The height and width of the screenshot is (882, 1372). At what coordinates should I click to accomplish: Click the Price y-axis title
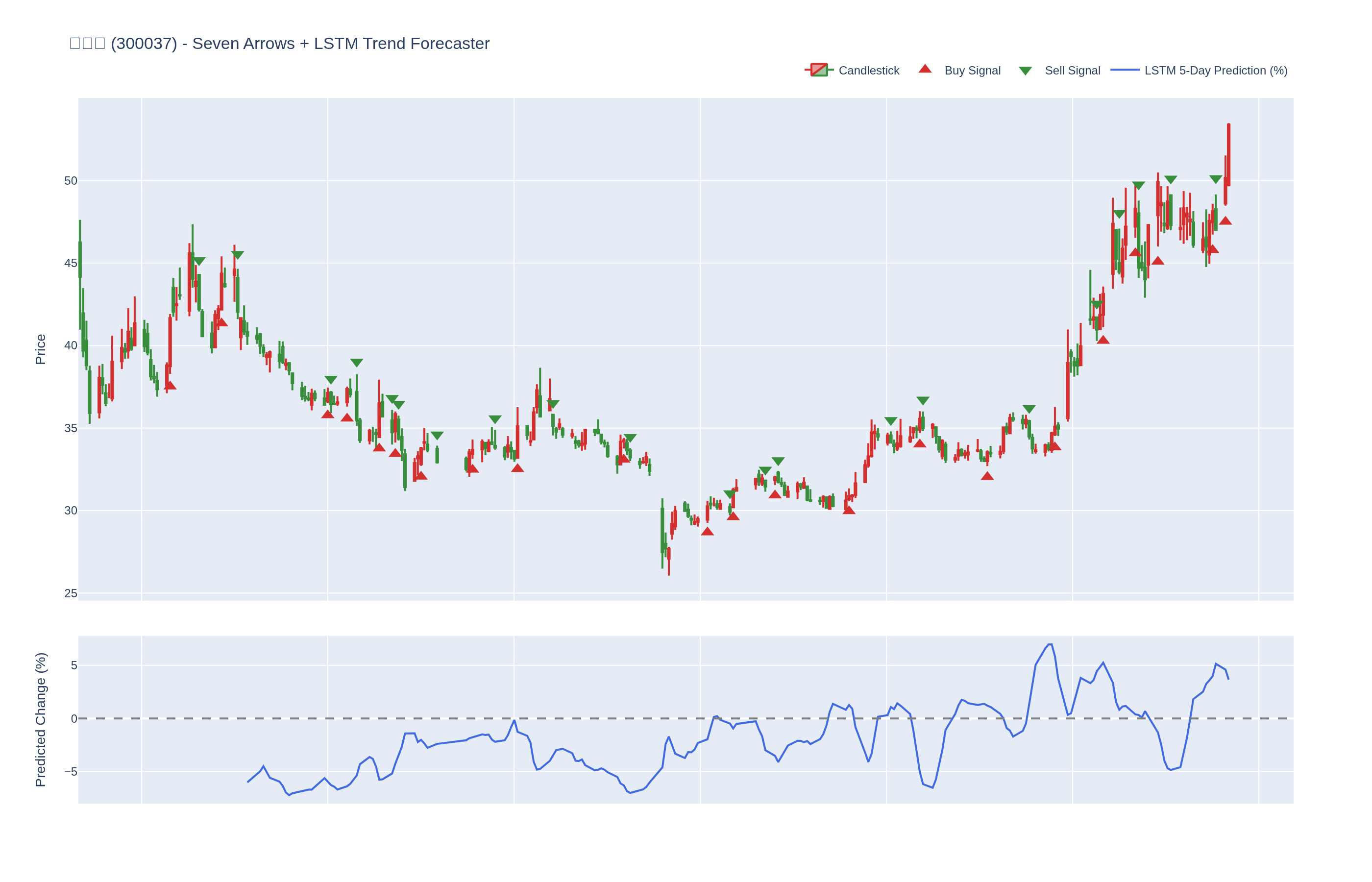tap(40, 349)
